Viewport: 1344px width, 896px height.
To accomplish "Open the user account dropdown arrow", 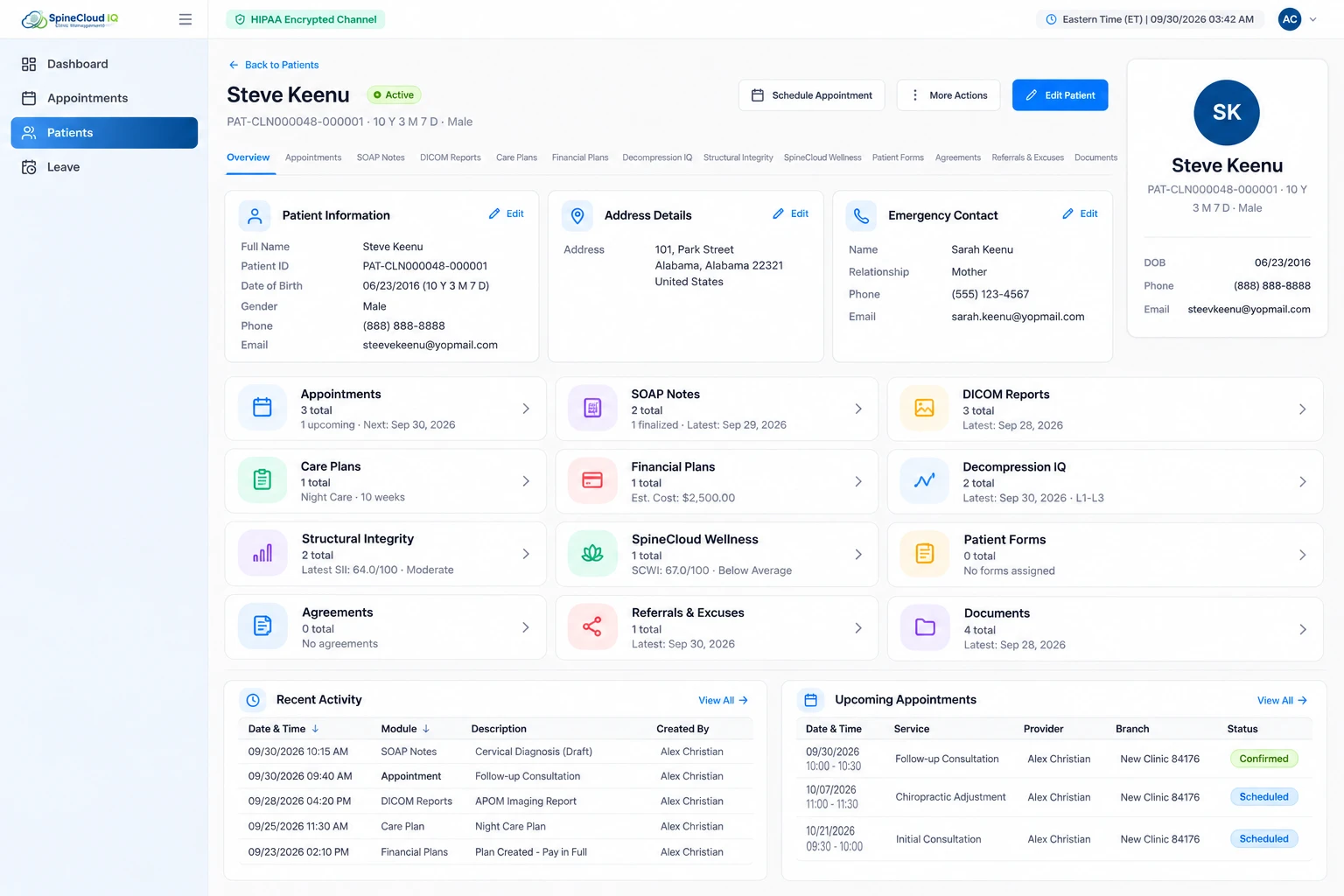I will 1312,19.
